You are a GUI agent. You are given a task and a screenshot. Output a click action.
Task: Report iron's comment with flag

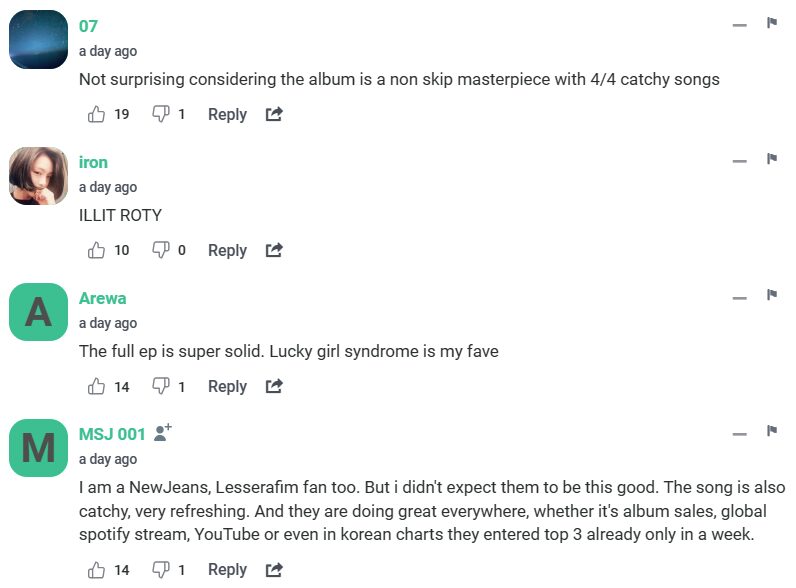(x=772, y=159)
